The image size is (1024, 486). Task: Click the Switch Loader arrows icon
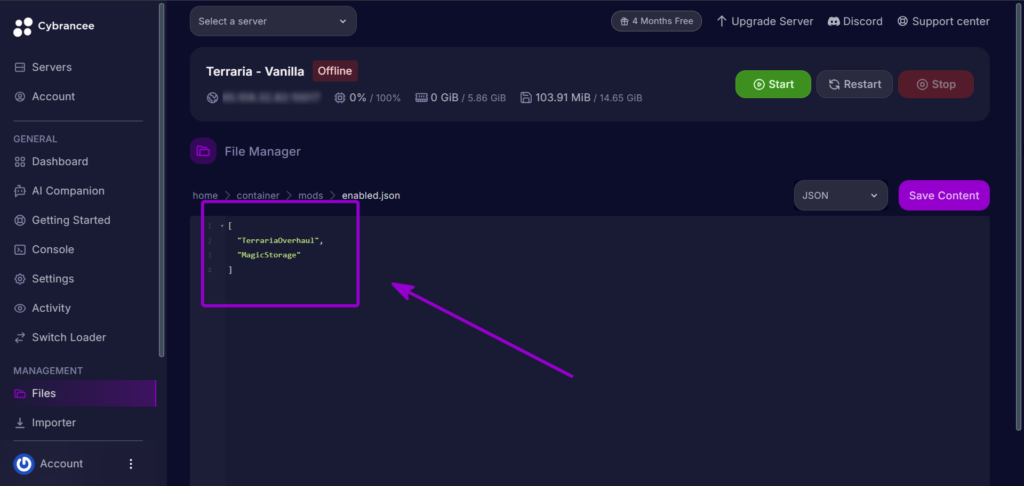pyautogui.click(x=20, y=338)
